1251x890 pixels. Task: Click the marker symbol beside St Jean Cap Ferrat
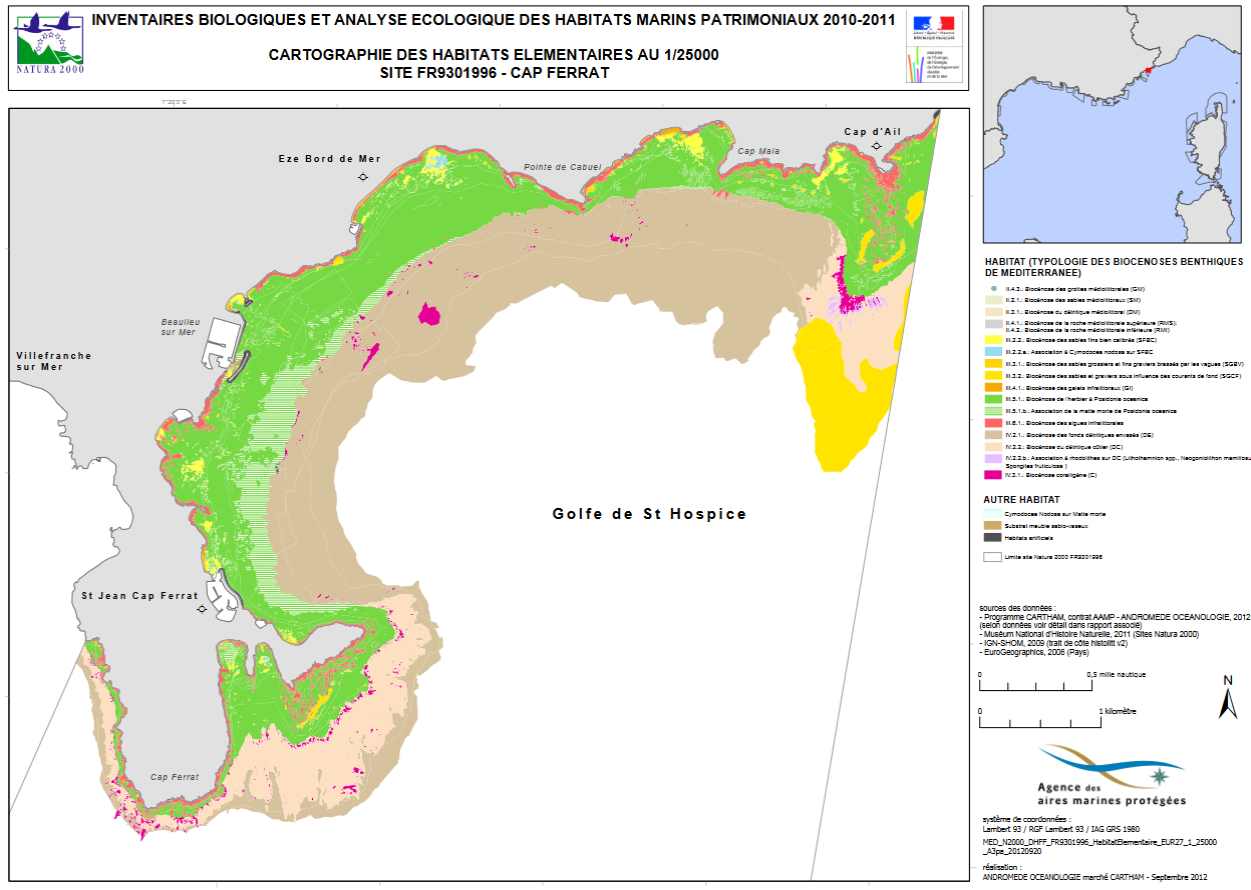(202, 609)
